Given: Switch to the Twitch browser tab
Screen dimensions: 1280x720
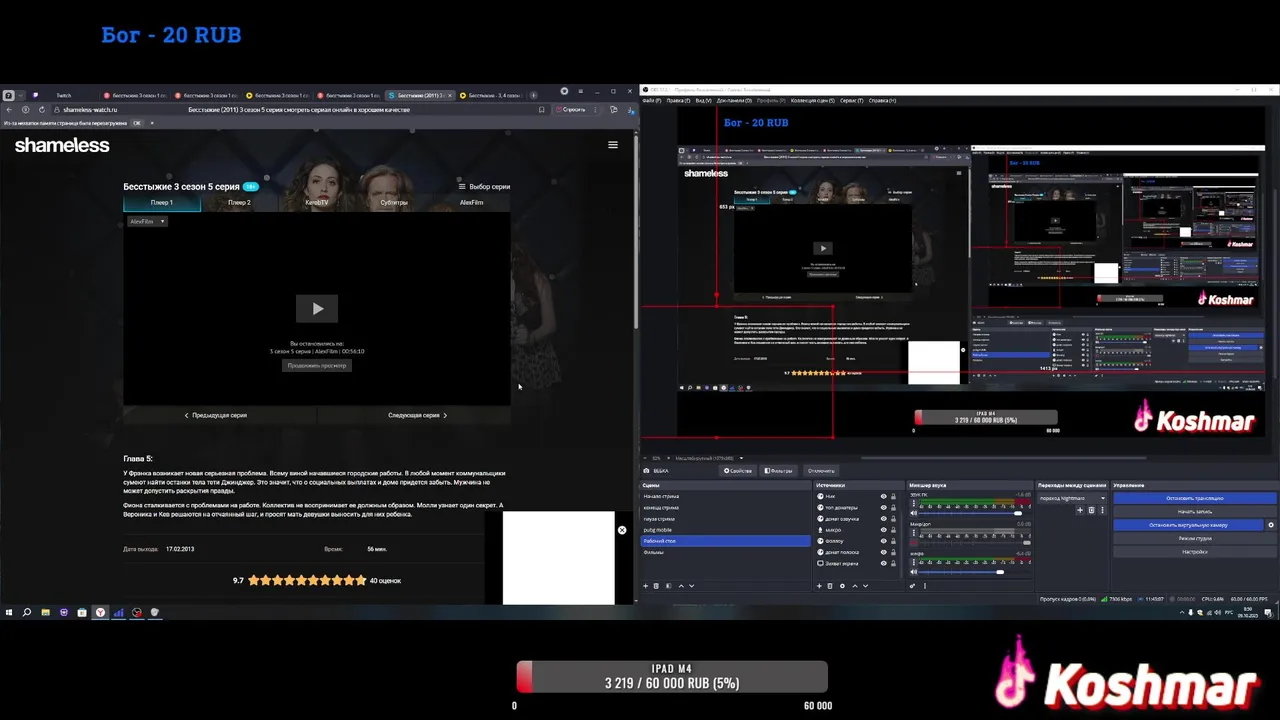Looking at the screenshot, I should (63, 95).
